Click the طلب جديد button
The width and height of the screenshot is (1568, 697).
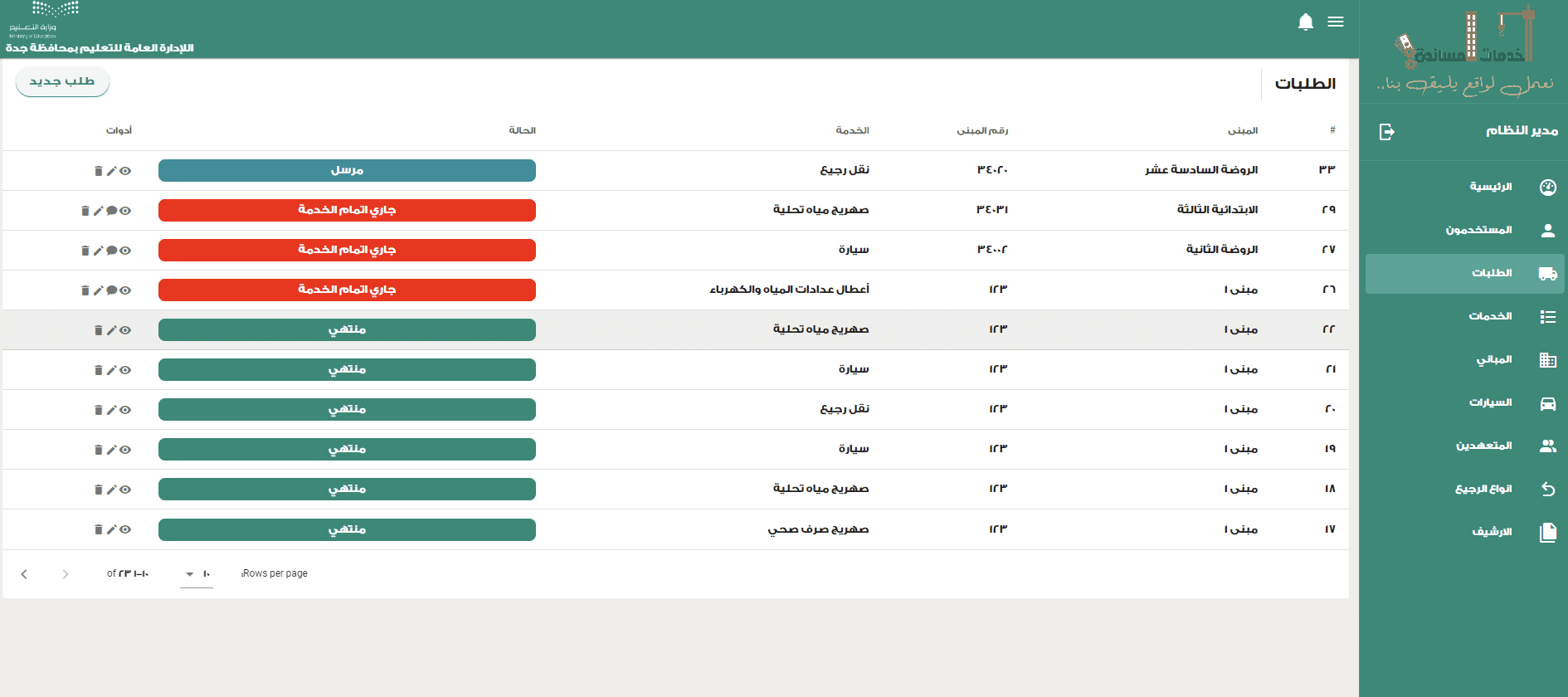pos(62,81)
